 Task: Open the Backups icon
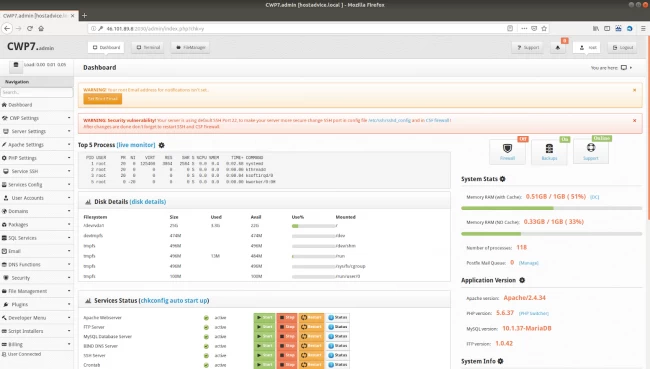coord(549,148)
